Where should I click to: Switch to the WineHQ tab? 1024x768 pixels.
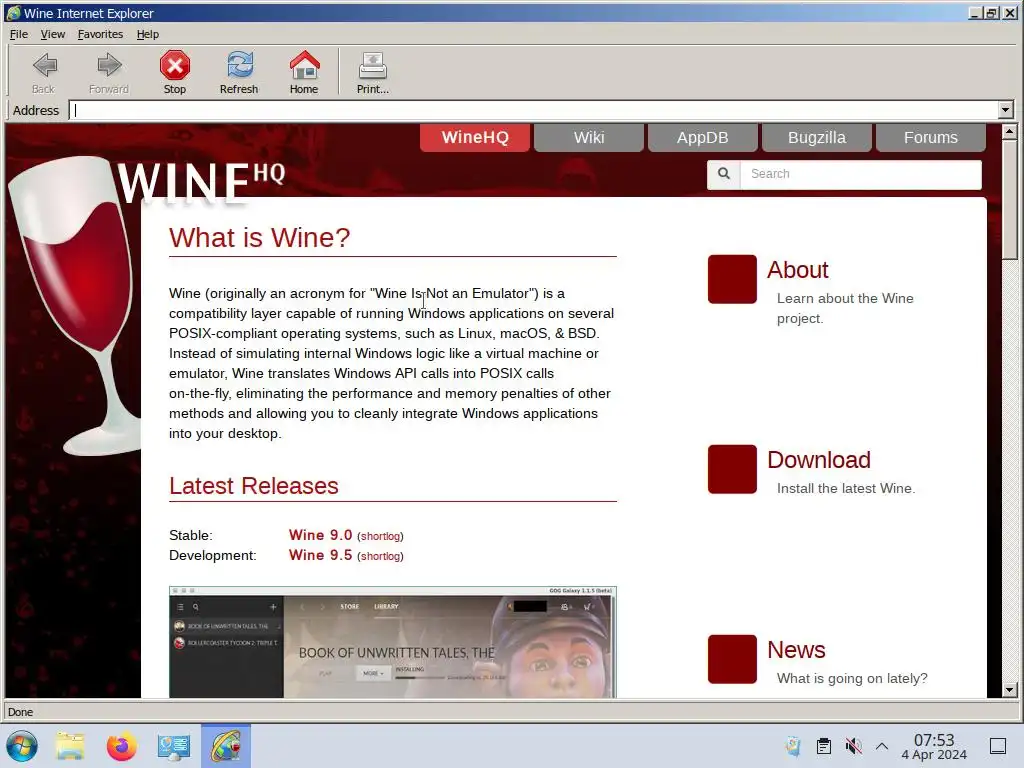(475, 138)
